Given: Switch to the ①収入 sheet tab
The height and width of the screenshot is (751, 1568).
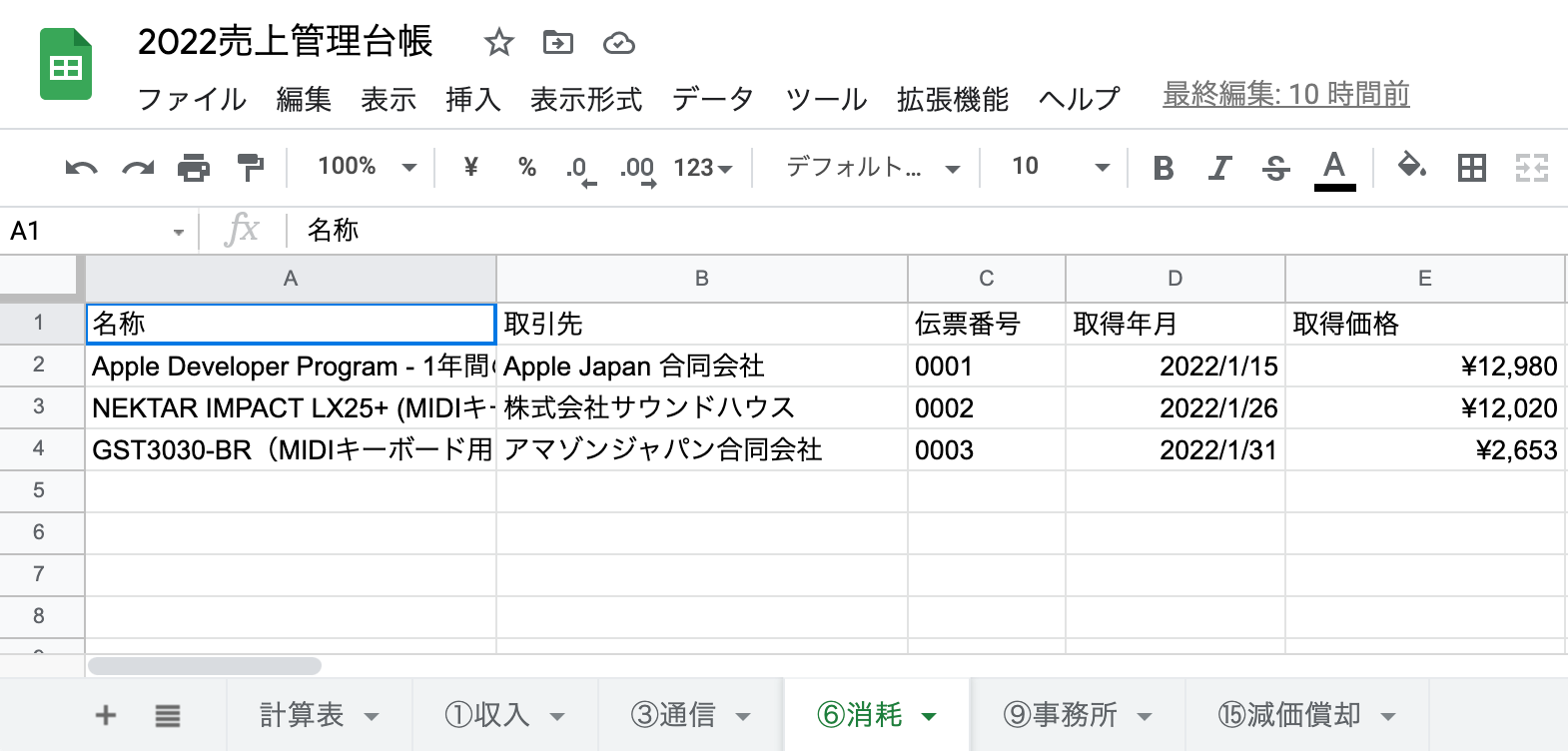Looking at the screenshot, I should 502,715.
